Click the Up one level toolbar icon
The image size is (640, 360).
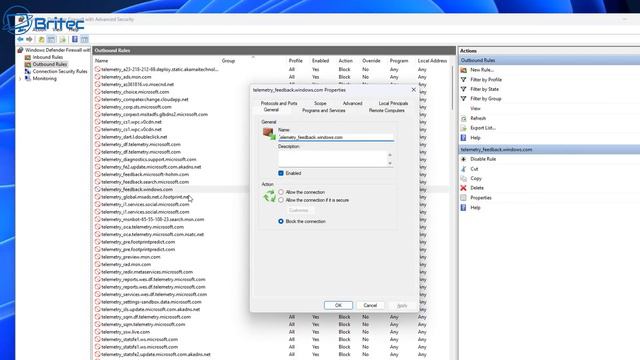41,40
